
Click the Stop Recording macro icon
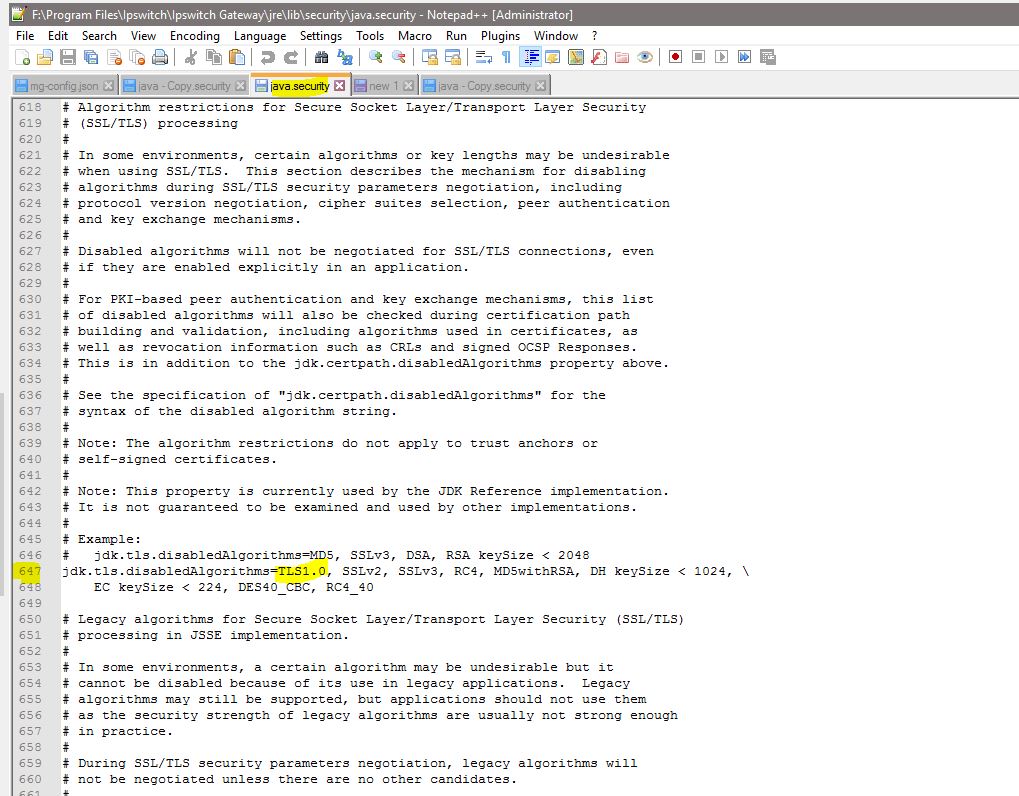click(x=699, y=57)
